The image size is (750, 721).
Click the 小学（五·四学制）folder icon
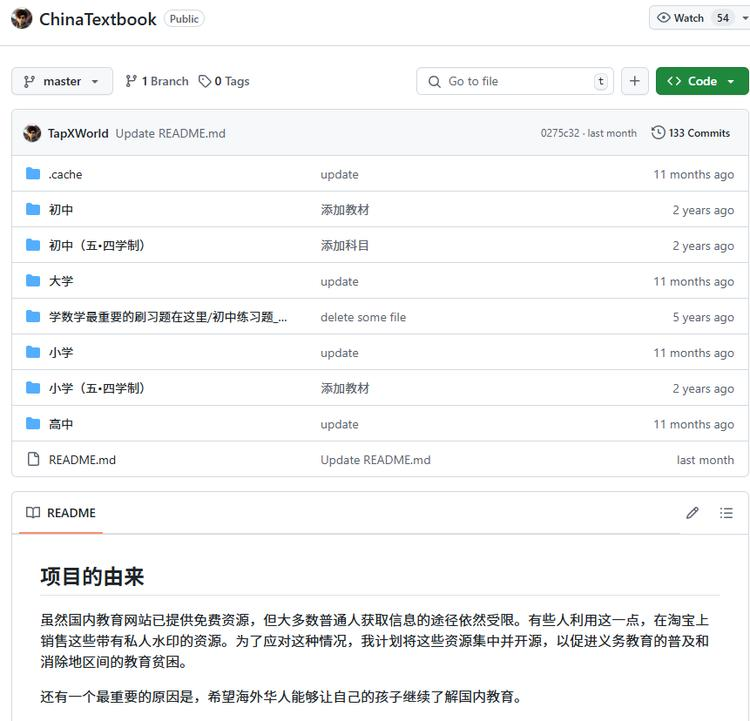pyautogui.click(x=33, y=388)
